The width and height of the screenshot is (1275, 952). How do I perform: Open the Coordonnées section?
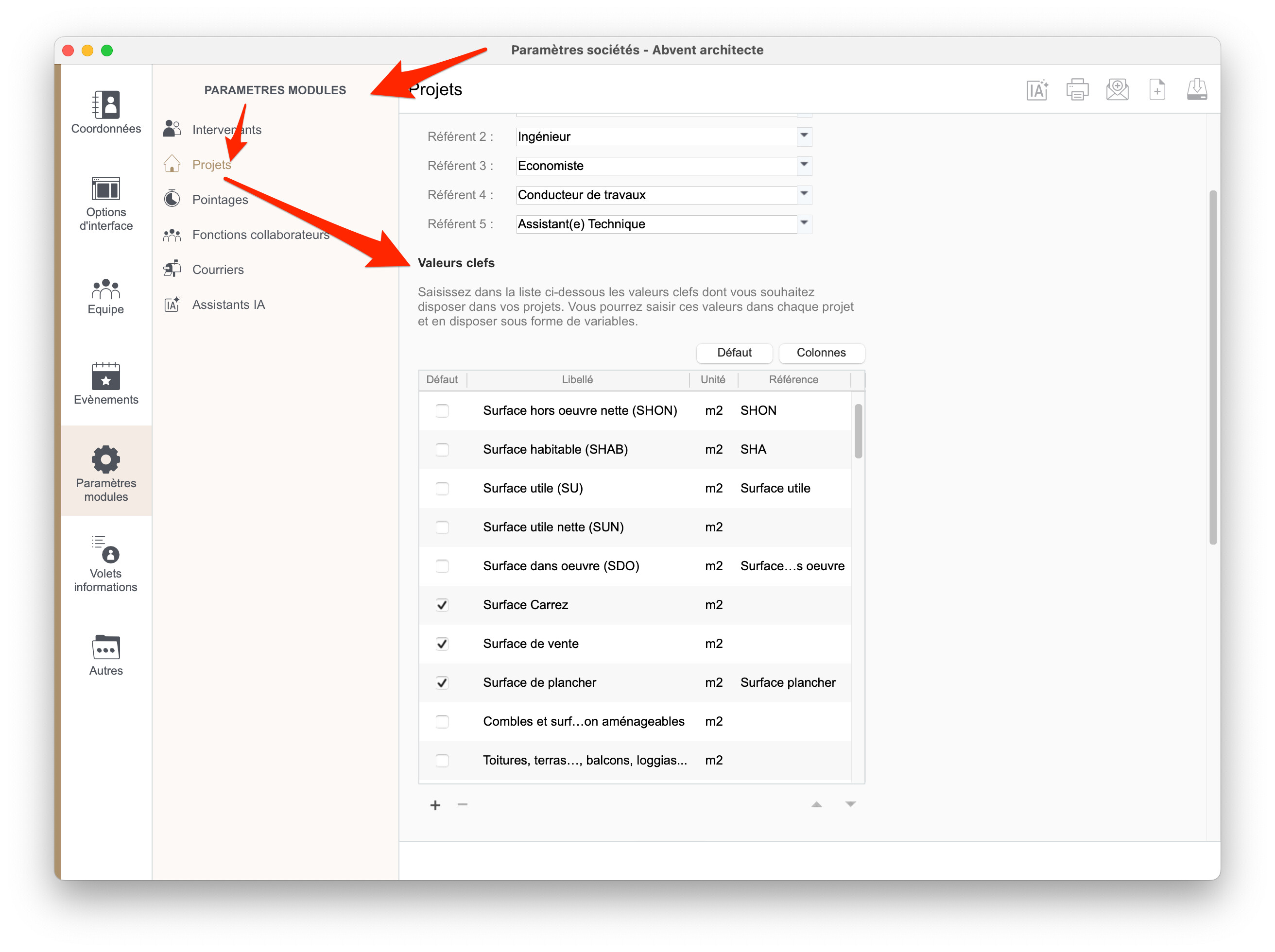coord(106,112)
